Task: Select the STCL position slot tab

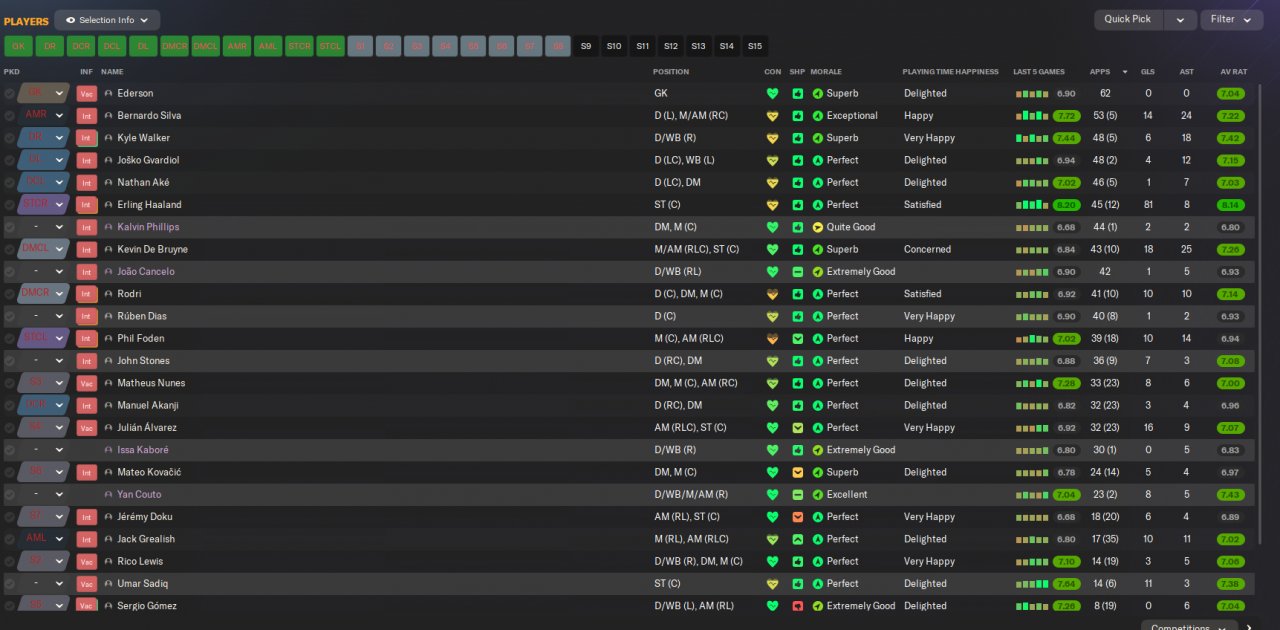Action: [330, 46]
